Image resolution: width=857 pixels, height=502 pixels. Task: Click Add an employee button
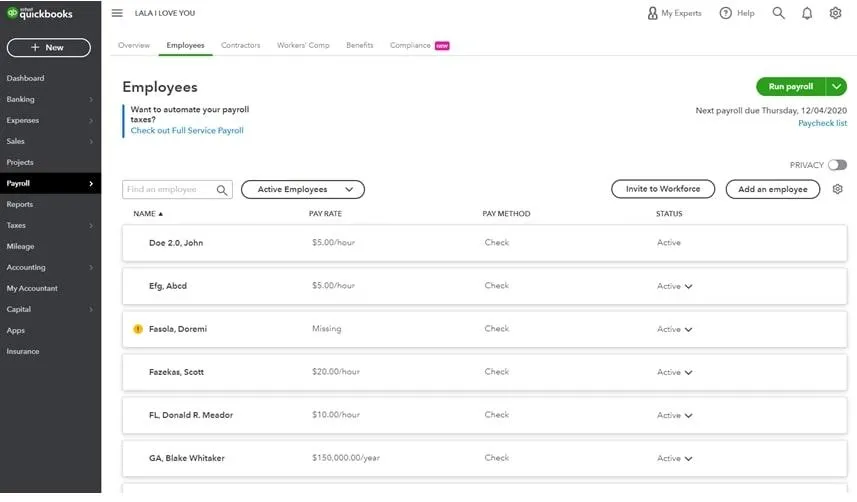point(772,189)
